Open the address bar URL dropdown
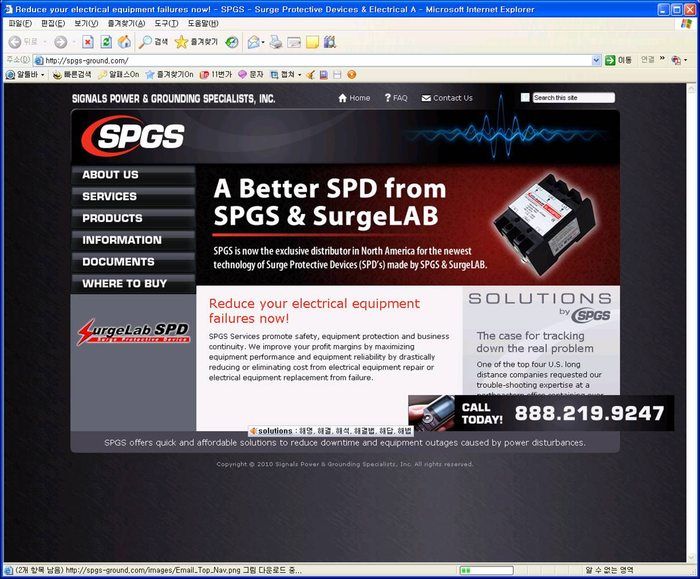 pyautogui.click(x=596, y=60)
